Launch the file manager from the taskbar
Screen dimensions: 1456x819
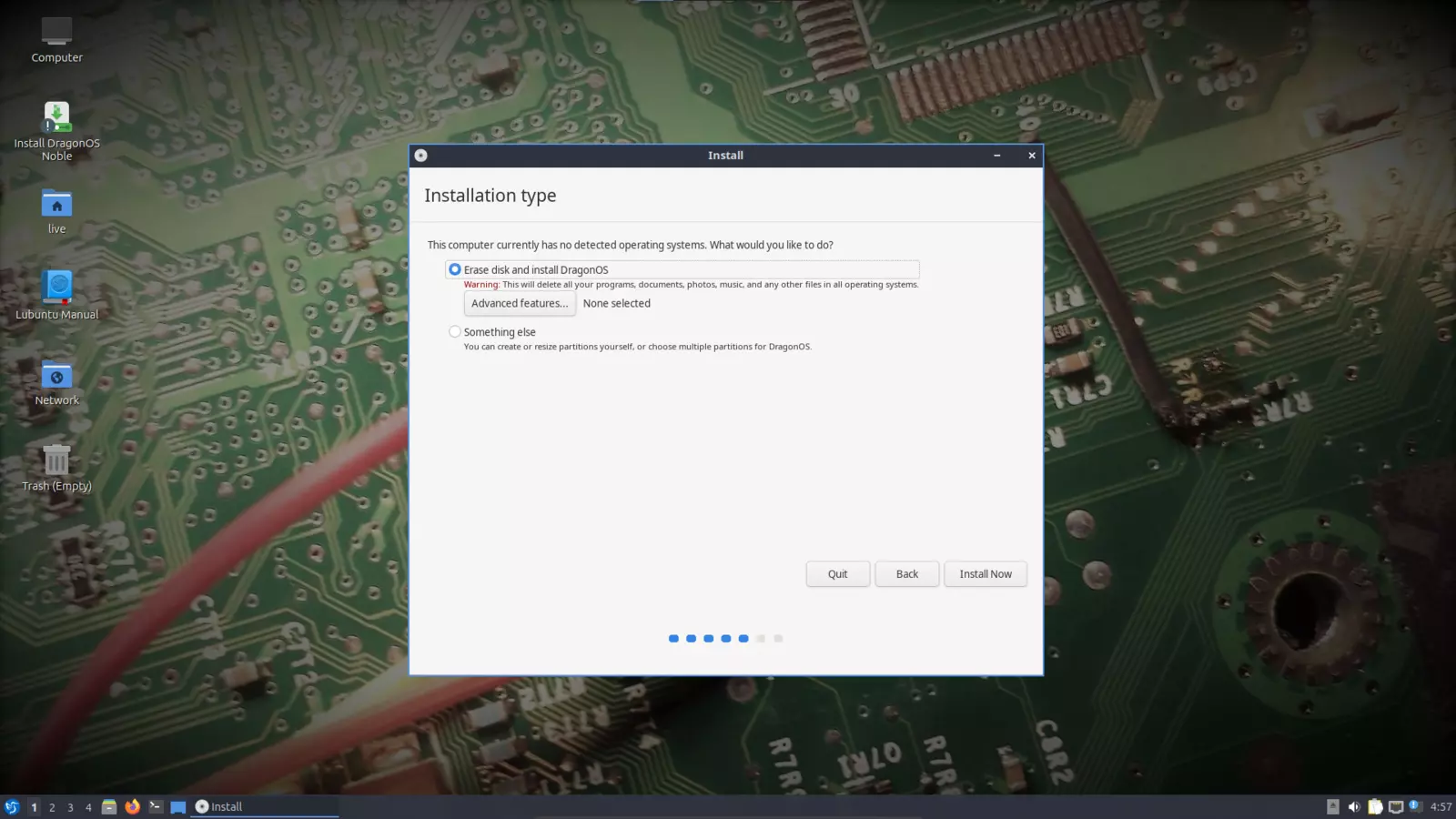pos(109,807)
